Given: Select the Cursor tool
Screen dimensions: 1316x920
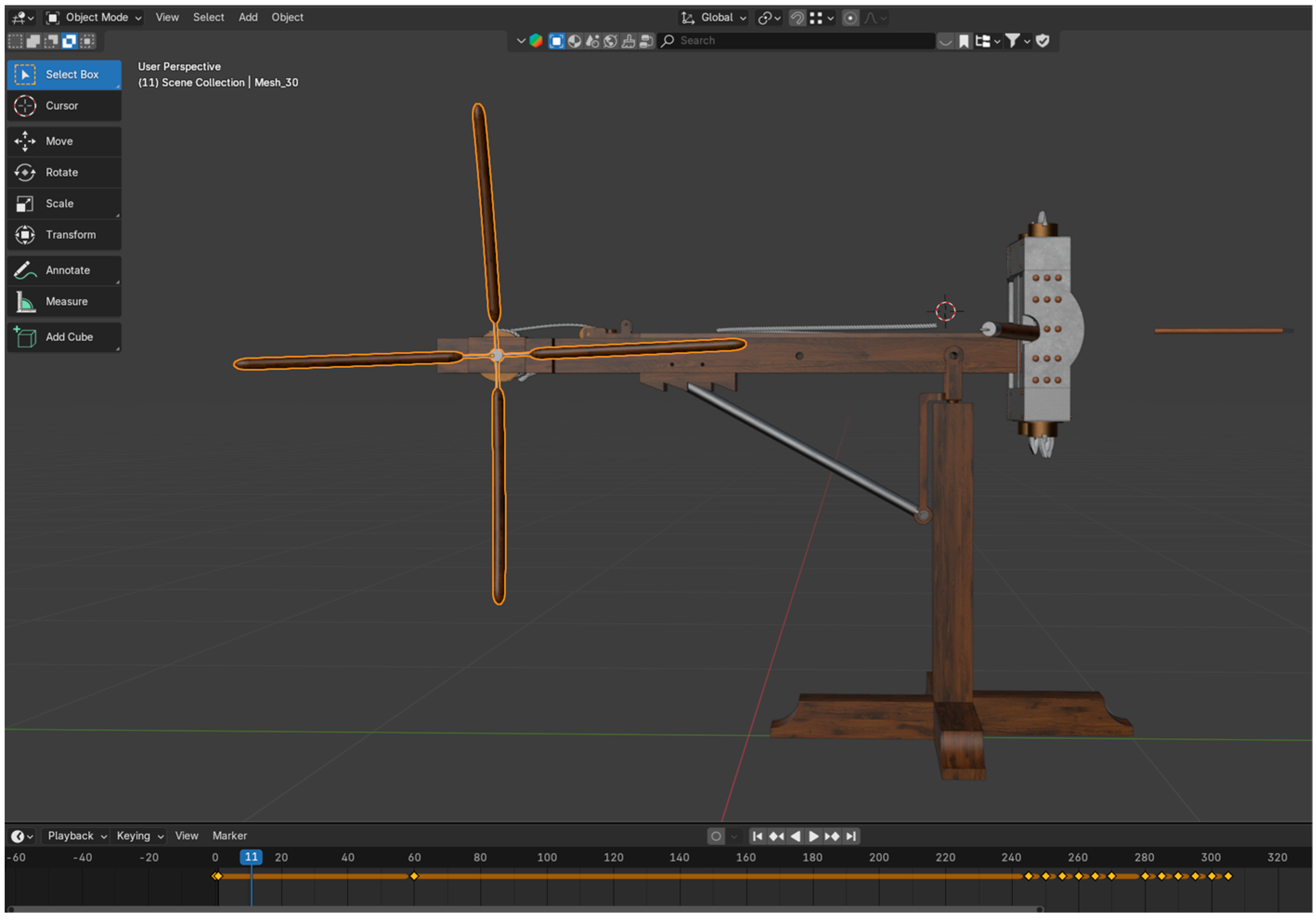Looking at the screenshot, I should (63, 106).
